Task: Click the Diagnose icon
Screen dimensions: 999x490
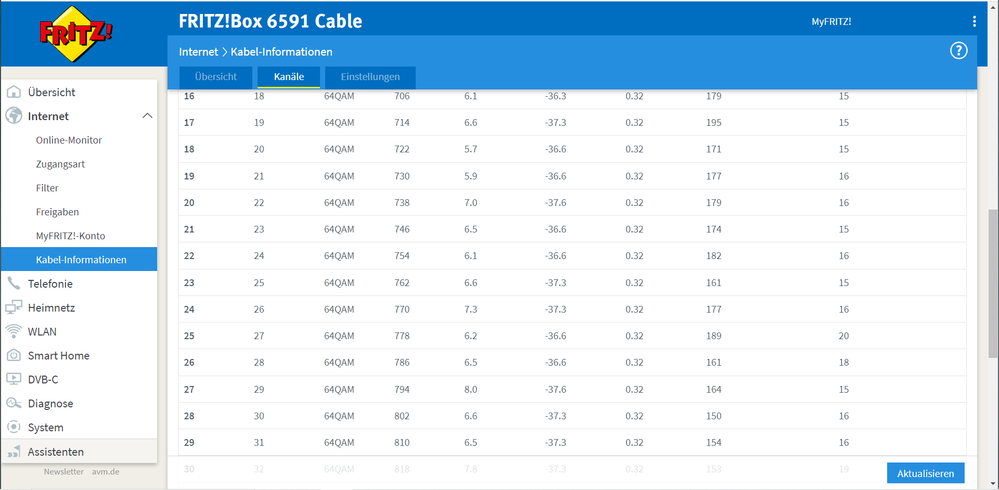Action: point(14,404)
